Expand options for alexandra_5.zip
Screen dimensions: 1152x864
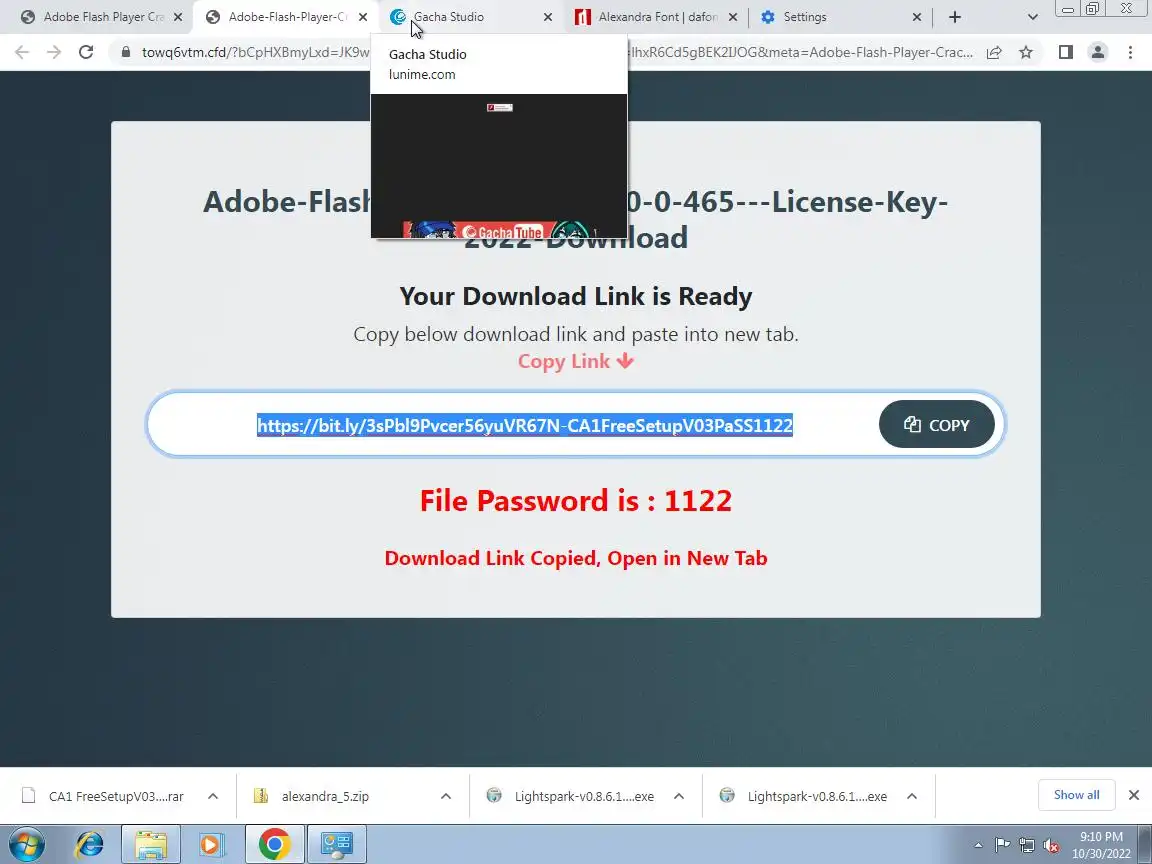[x=446, y=796]
